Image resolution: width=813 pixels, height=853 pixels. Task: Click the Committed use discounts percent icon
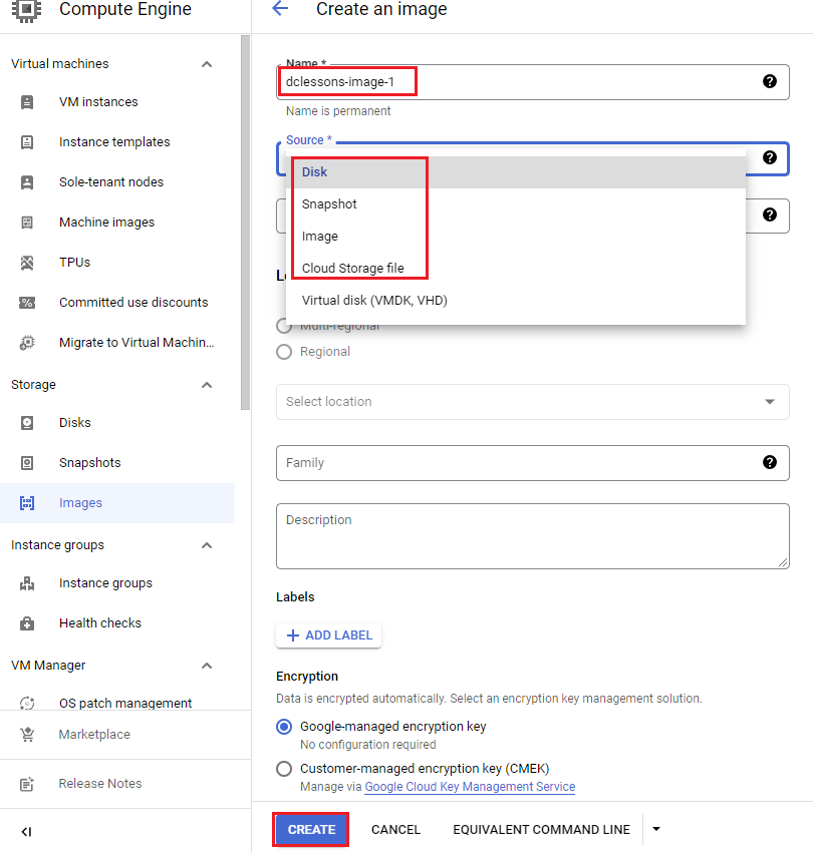click(x=27, y=302)
